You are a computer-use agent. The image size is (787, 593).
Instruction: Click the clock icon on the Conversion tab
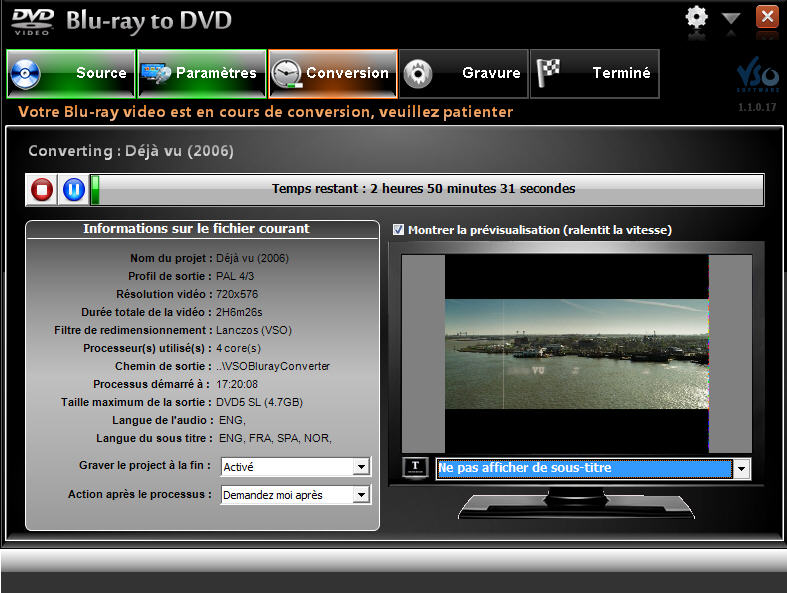click(286, 74)
